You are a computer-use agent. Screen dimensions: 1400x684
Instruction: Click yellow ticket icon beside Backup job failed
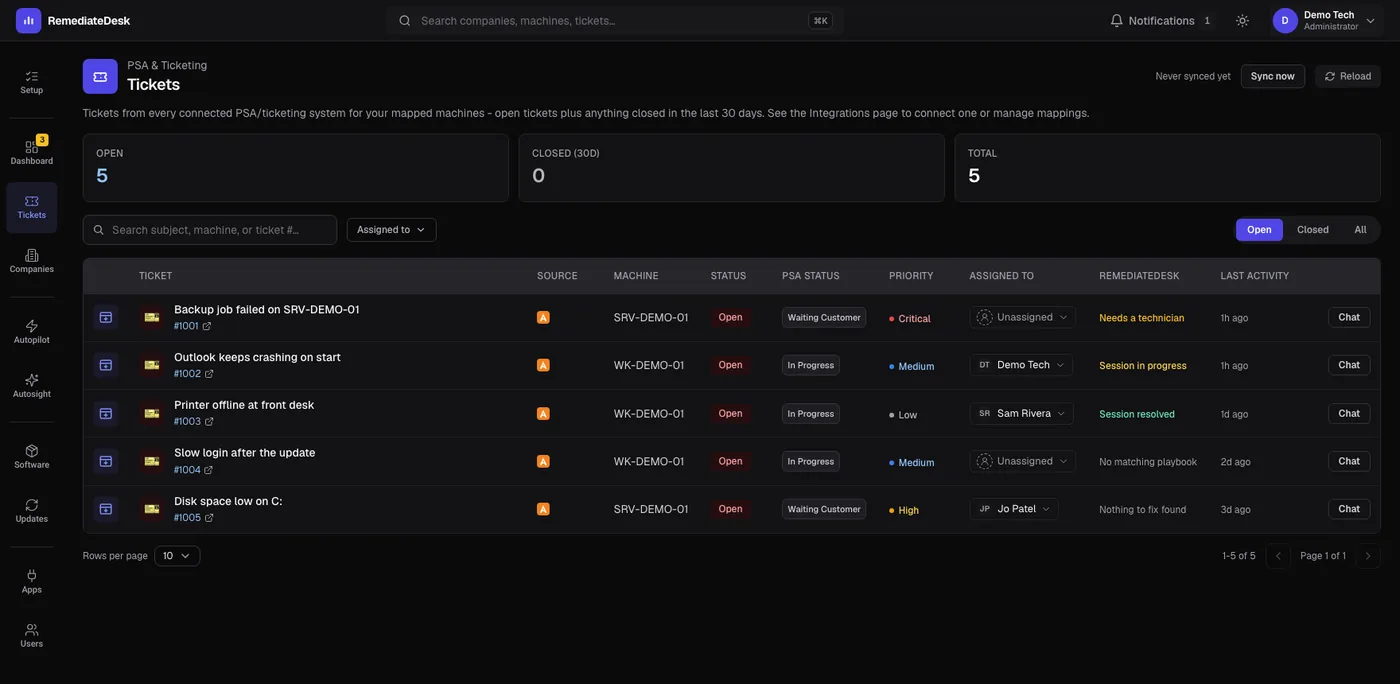pos(152,317)
